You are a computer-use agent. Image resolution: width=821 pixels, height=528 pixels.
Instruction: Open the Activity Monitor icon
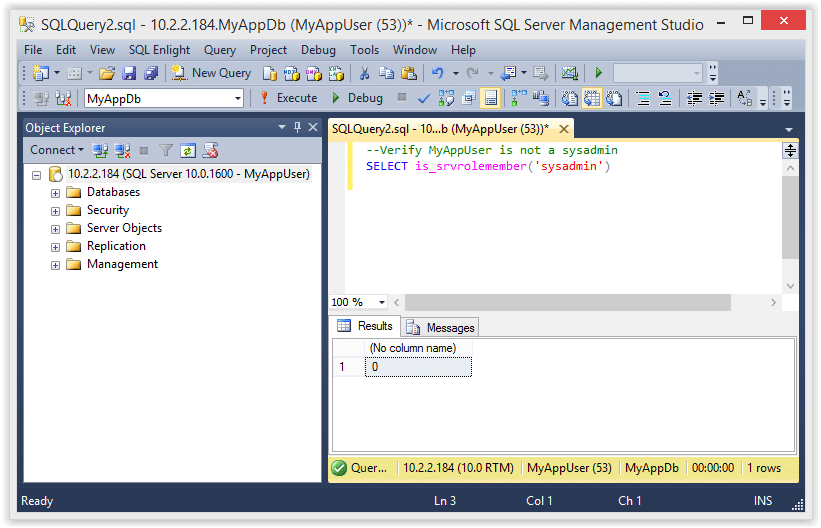pyautogui.click(x=569, y=73)
